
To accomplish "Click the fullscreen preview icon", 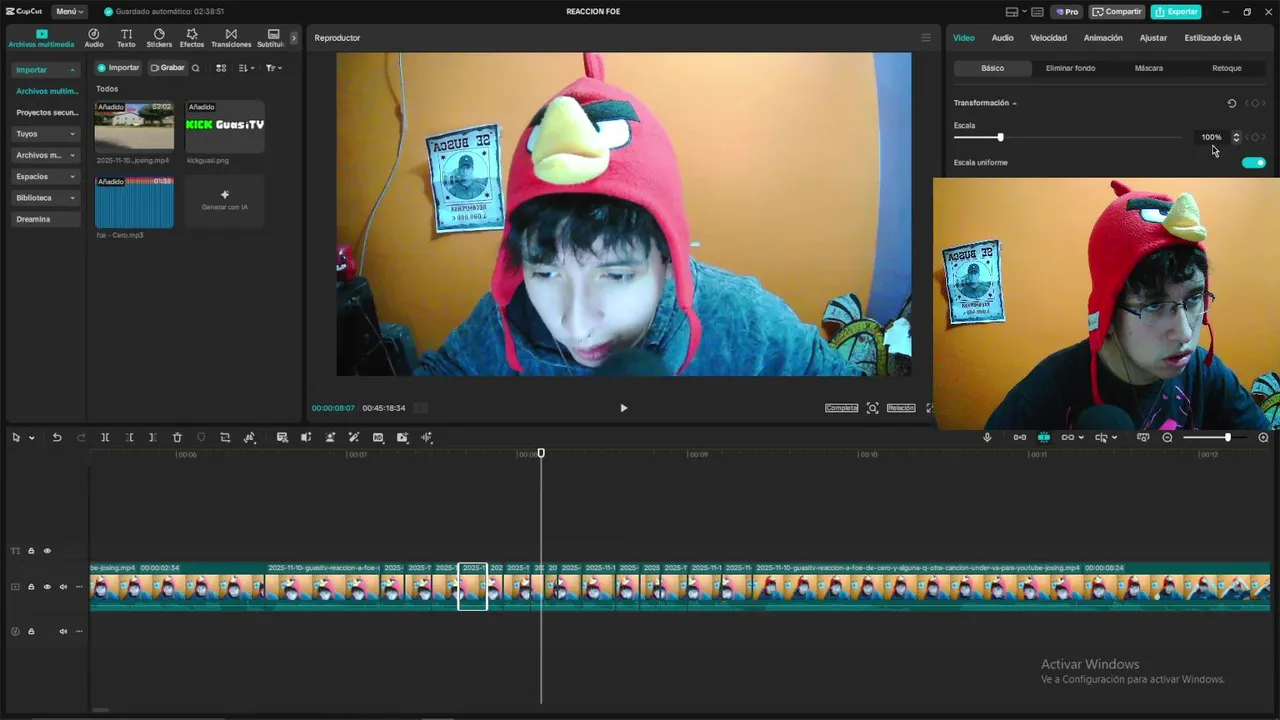I will 930,408.
